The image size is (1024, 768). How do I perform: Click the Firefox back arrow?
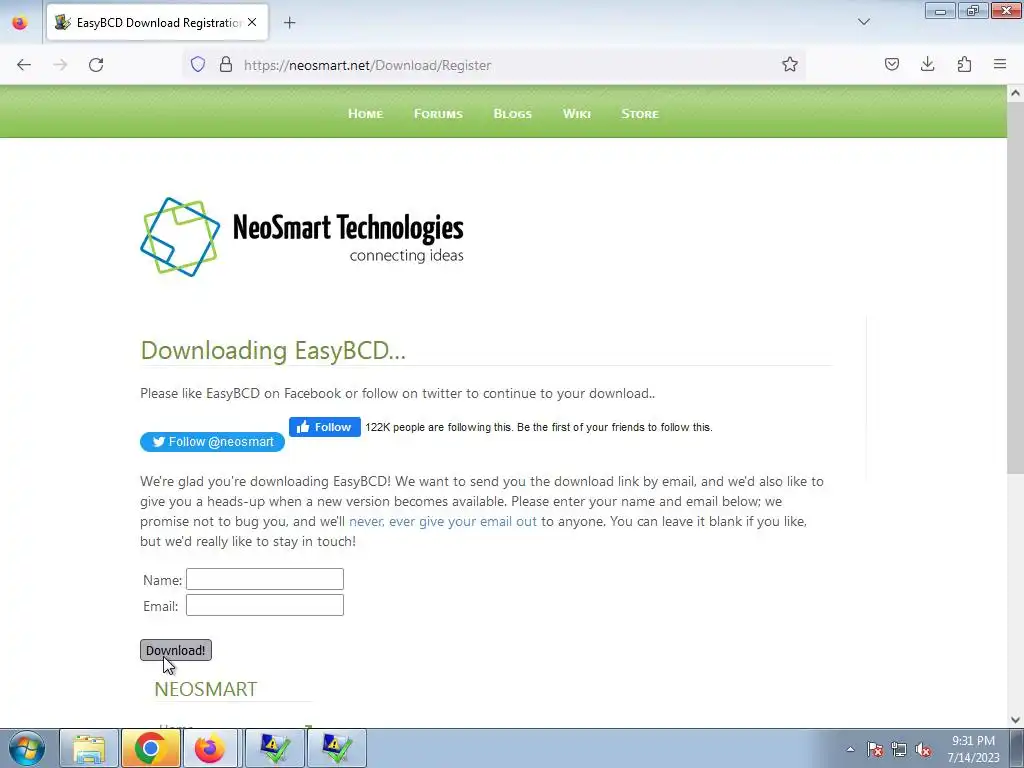point(24,65)
